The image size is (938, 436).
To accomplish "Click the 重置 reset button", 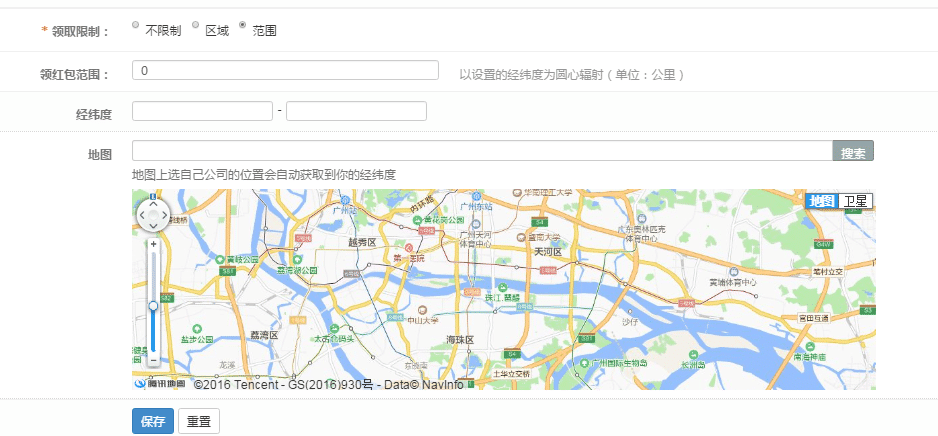I will point(198,421).
